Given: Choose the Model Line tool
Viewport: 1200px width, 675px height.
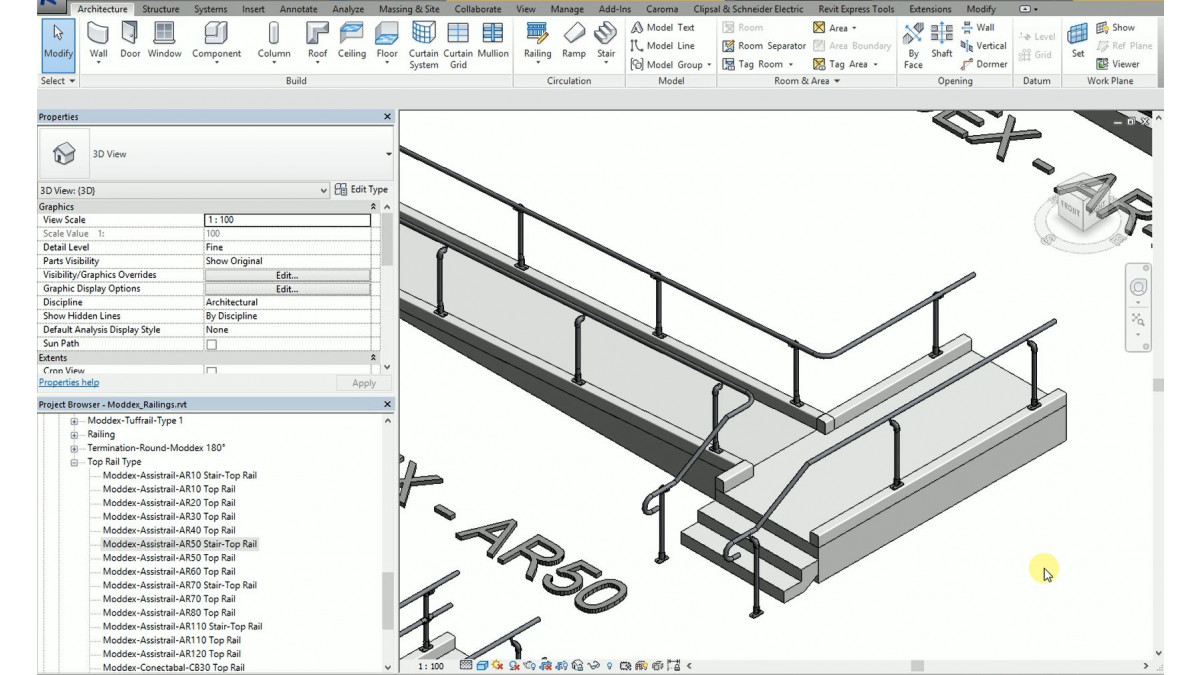Looking at the screenshot, I should [662, 46].
